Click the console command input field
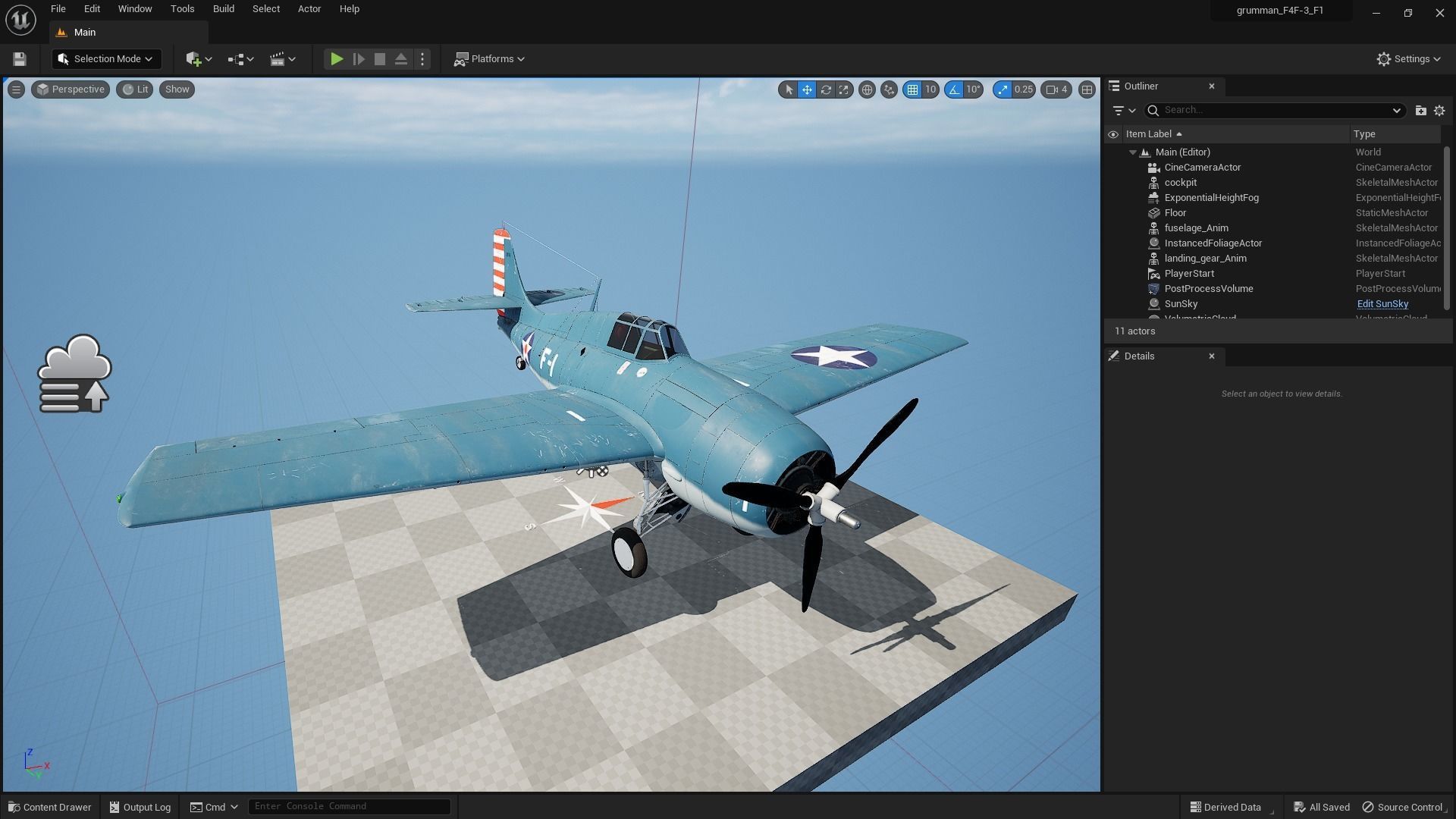 point(349,806)
